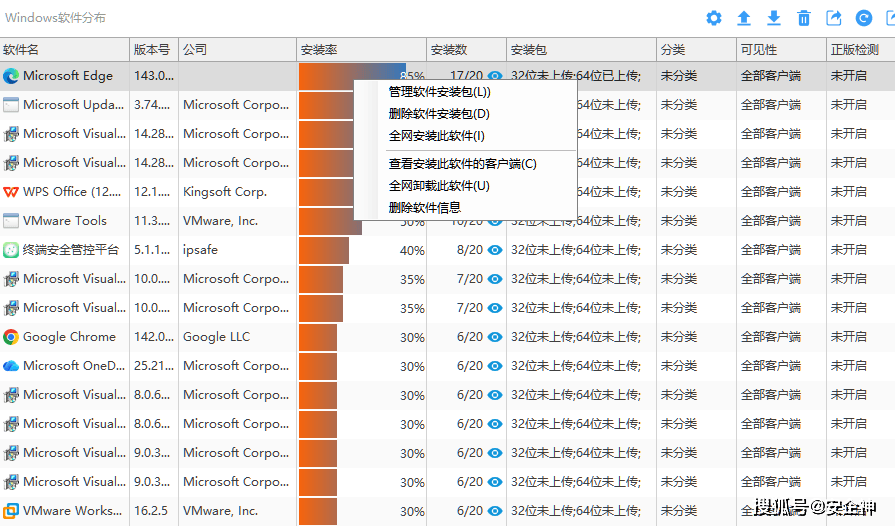The height and width of the screenshot is (526, 895).
Task: Click the Microsoft Edge app icon
Action: coord(11,76)
